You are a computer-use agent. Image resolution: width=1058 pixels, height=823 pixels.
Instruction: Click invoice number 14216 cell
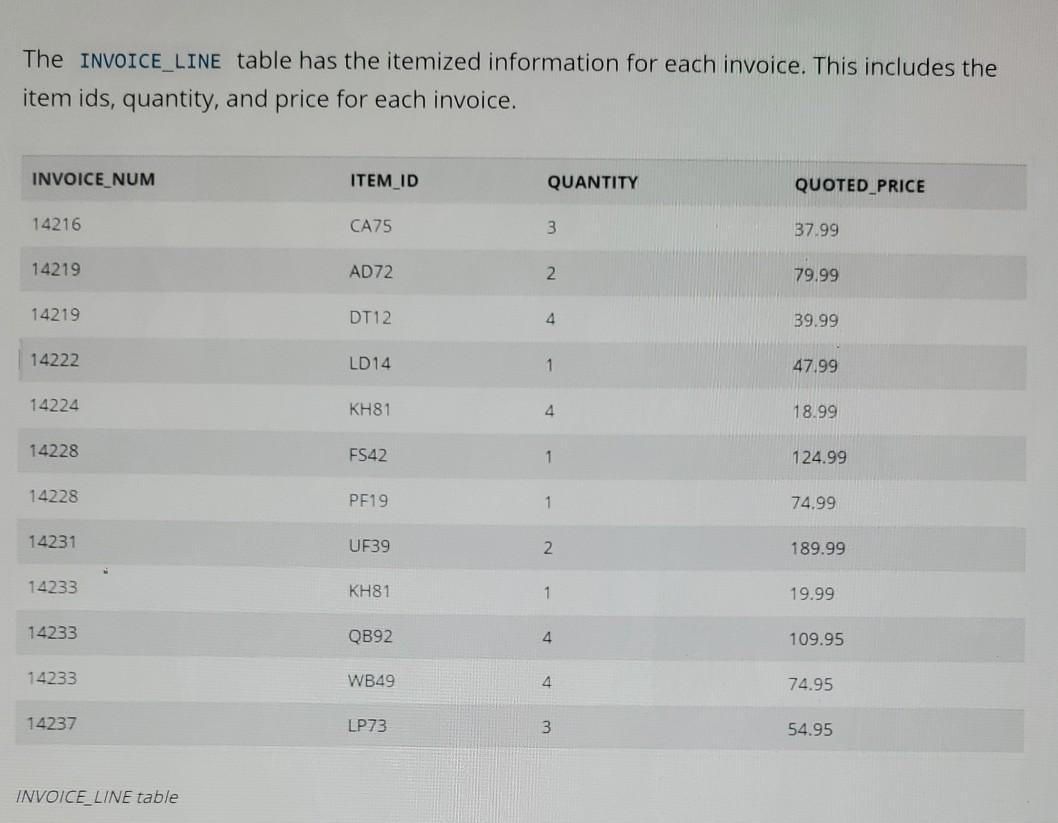(56, 225)
